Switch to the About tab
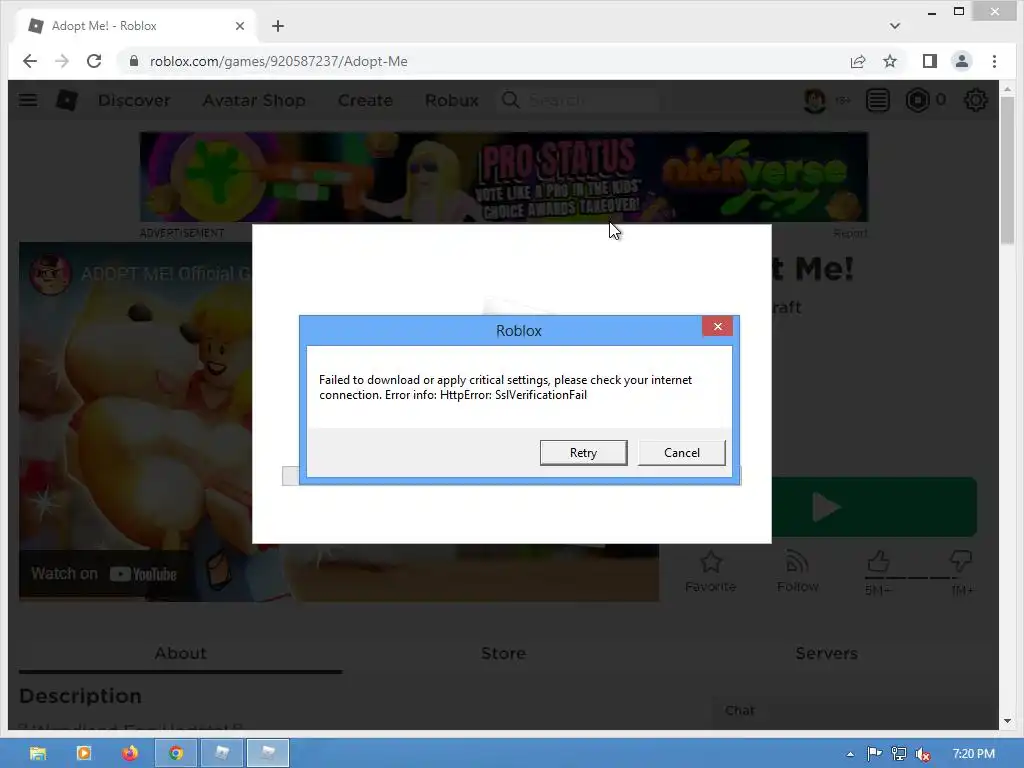Image resolution: width=1024 pixels, height=768 pixels. (181, 653)
